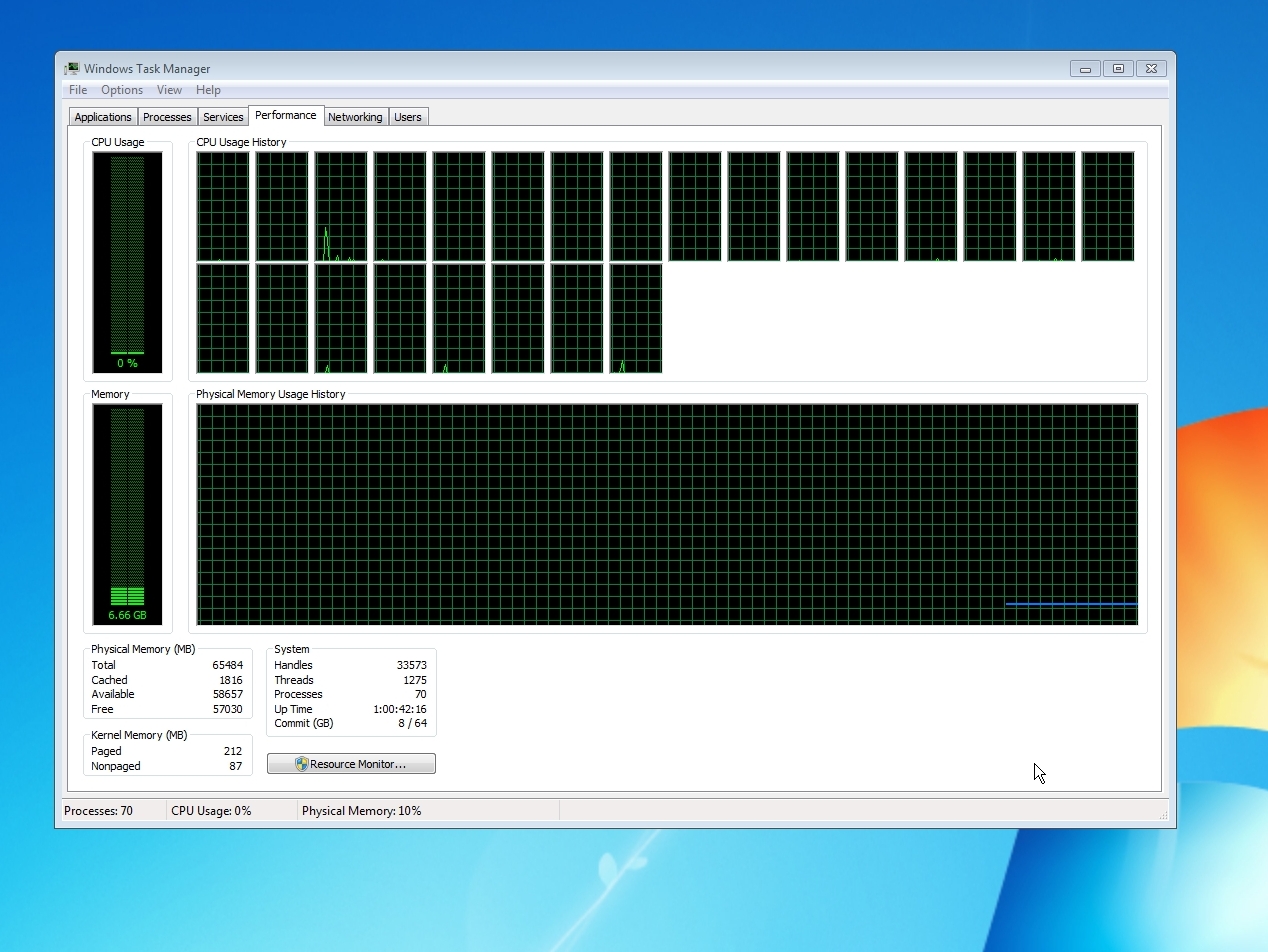1268x952 pixels.
Task: Launch Resource Monitor
Action: (351, 764)
